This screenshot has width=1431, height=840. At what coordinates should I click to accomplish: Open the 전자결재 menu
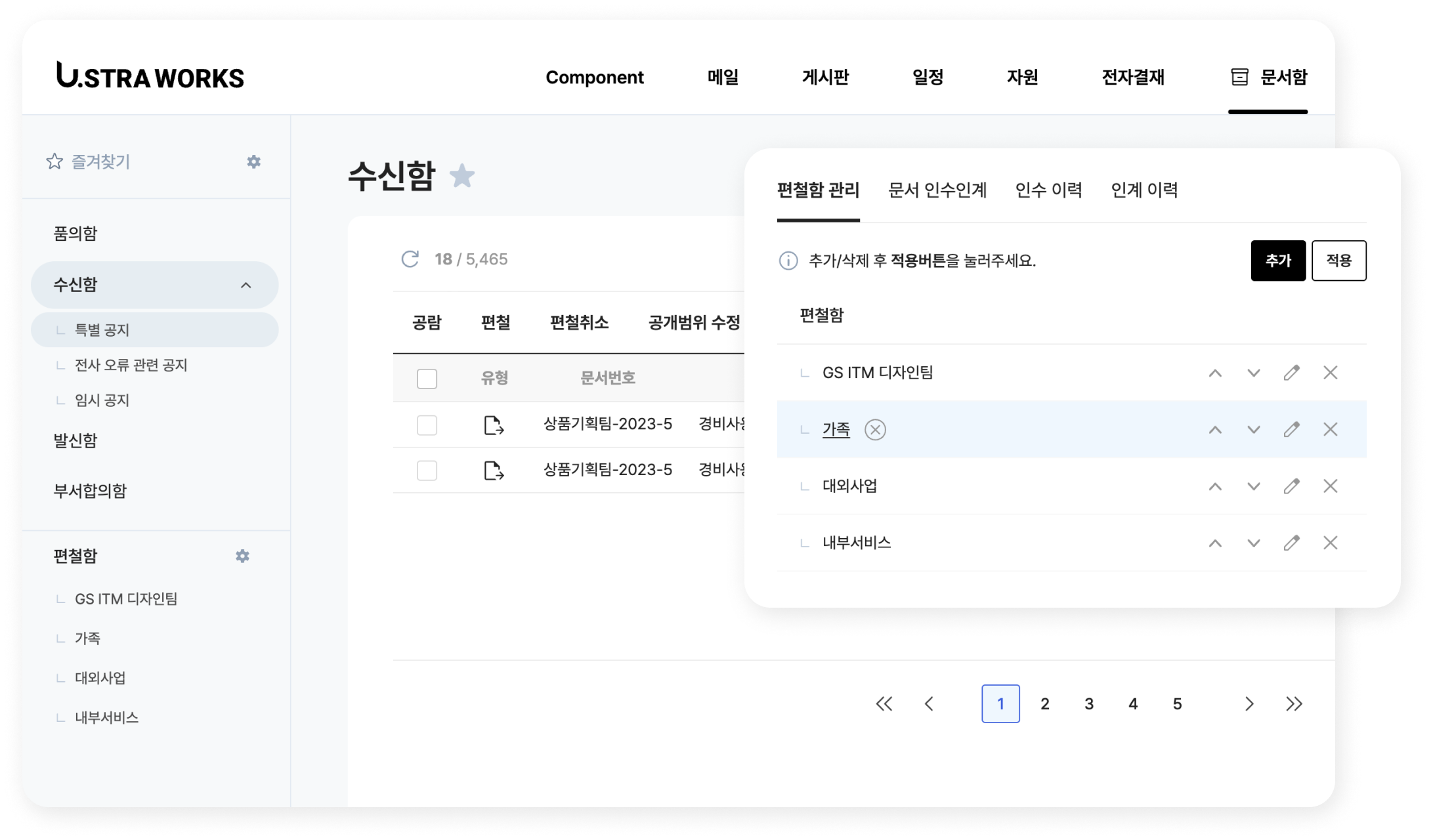(x=1132, y=77)
